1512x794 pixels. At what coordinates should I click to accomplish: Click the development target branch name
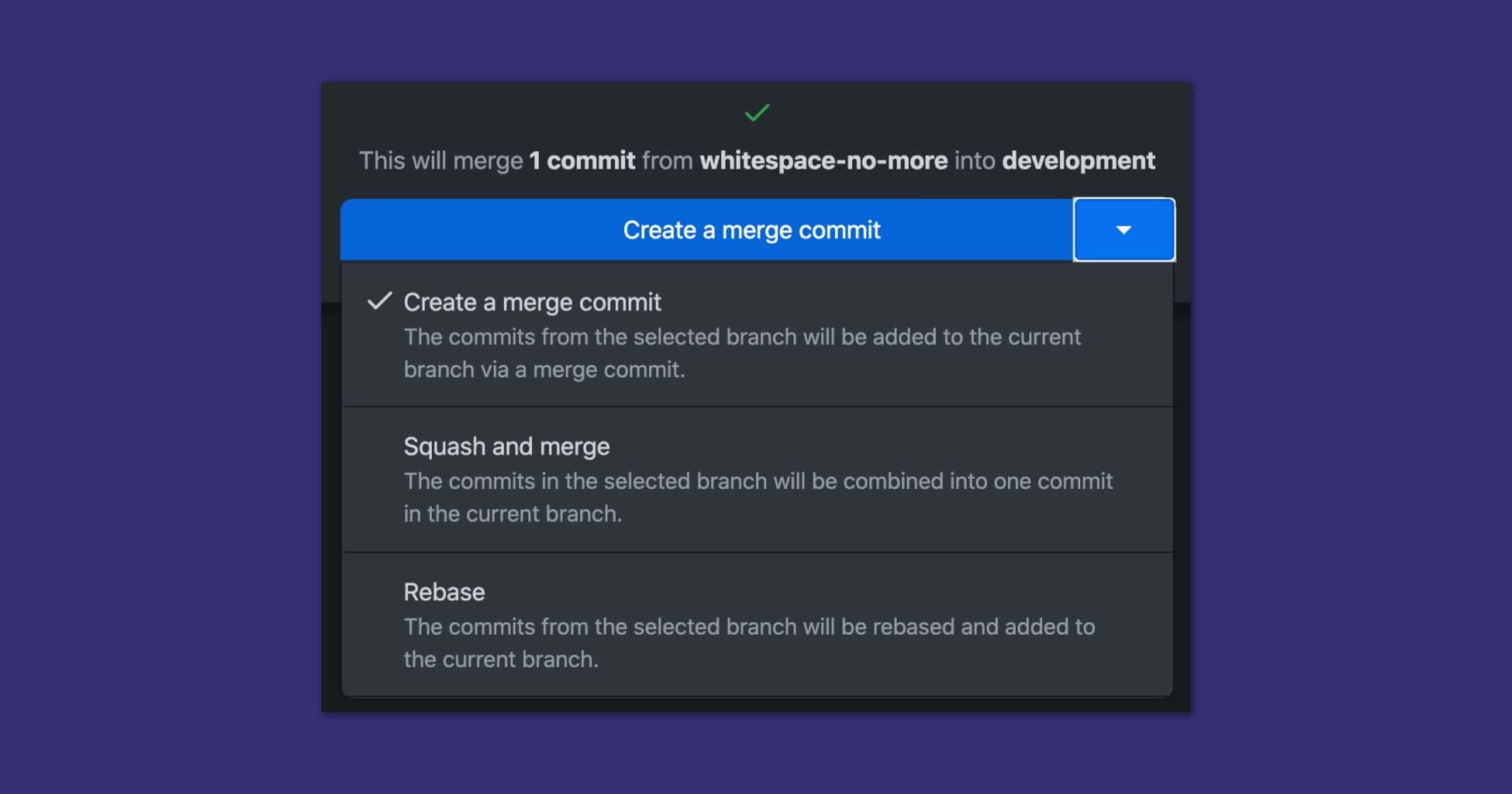point(1078,161)
